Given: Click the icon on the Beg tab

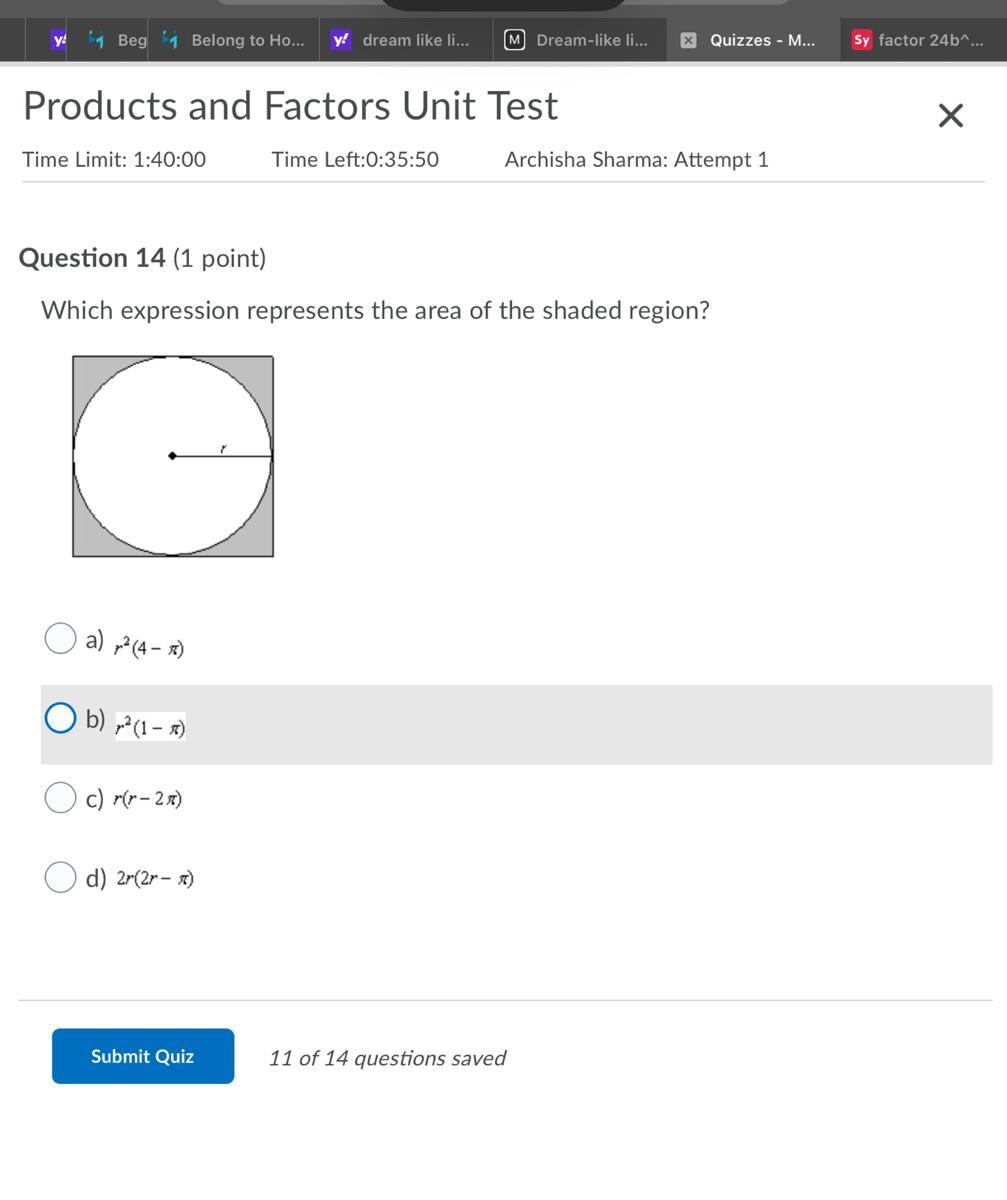Looking at the screenshot, I should coord(97,40).
